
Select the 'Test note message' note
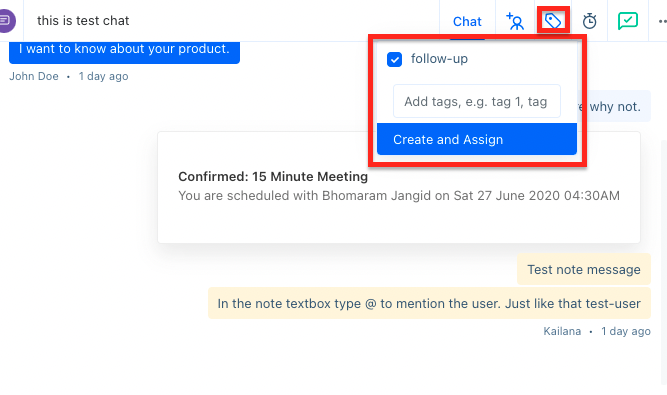click(x=584, y=269)
